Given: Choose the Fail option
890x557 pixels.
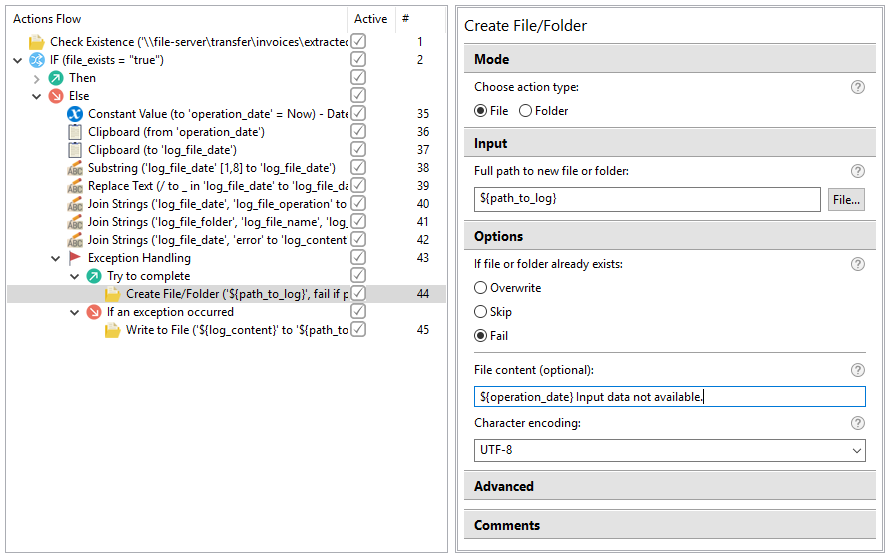Looking at the screenshot, I should tap(480, 336).
